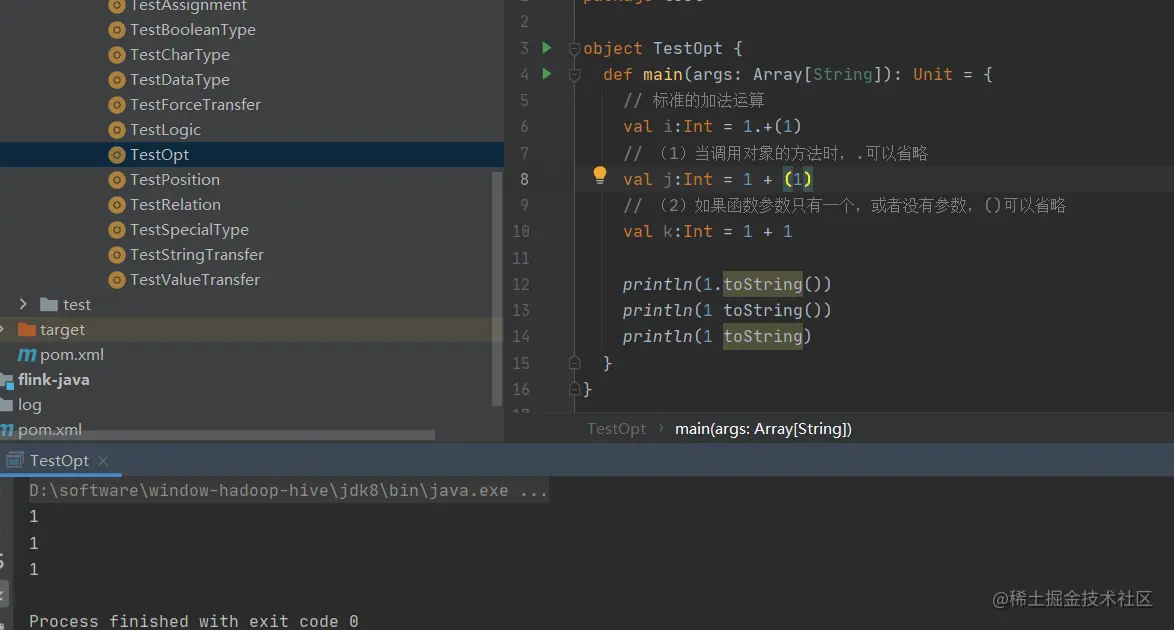Image resolution: width=1174 pixels, height=630 pixels.
Task: Select the flink-java module
Action: coord(54,380)
